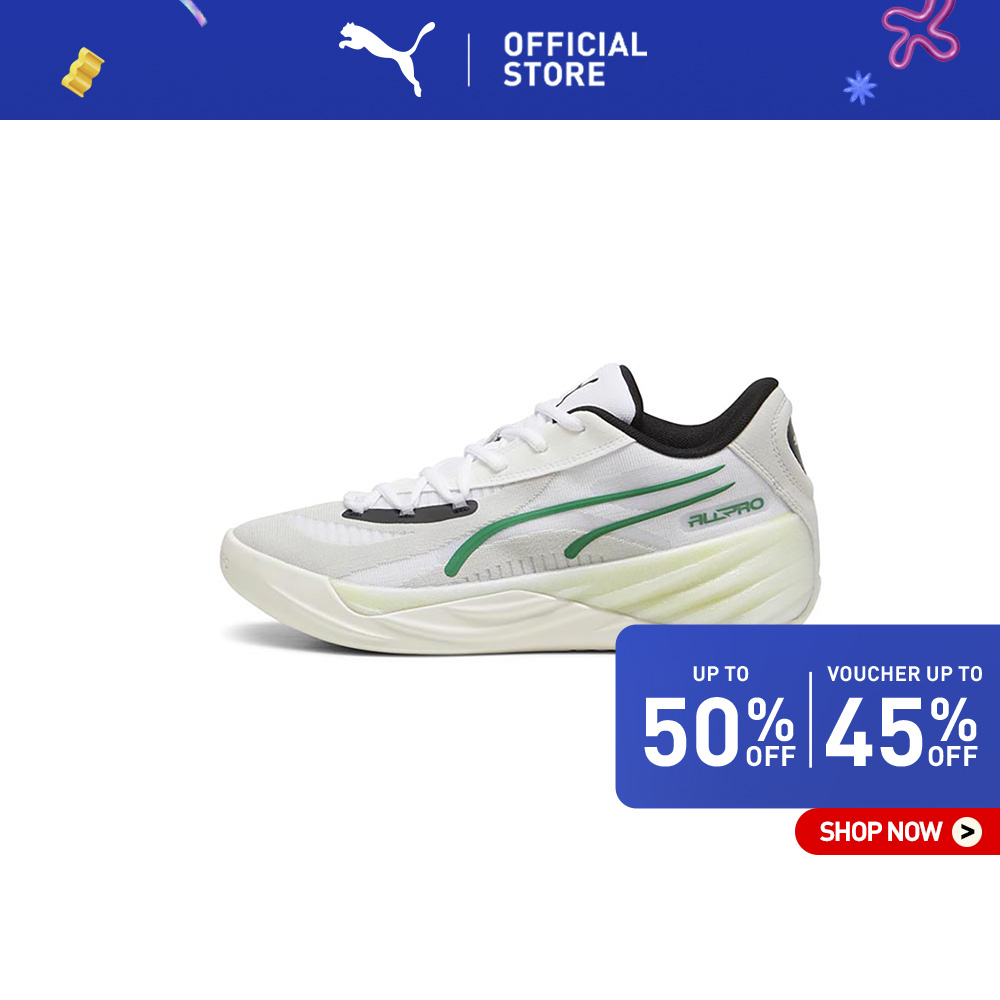
Task: Click the UP TO label
Action: (721, 674)
